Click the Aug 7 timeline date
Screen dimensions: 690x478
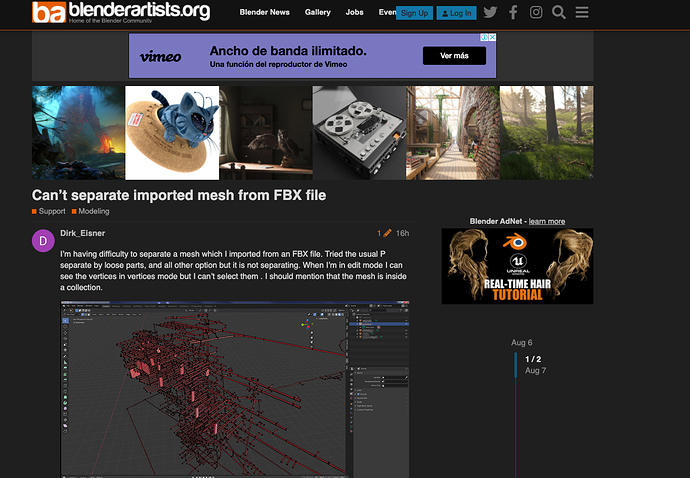coord(536,371)
